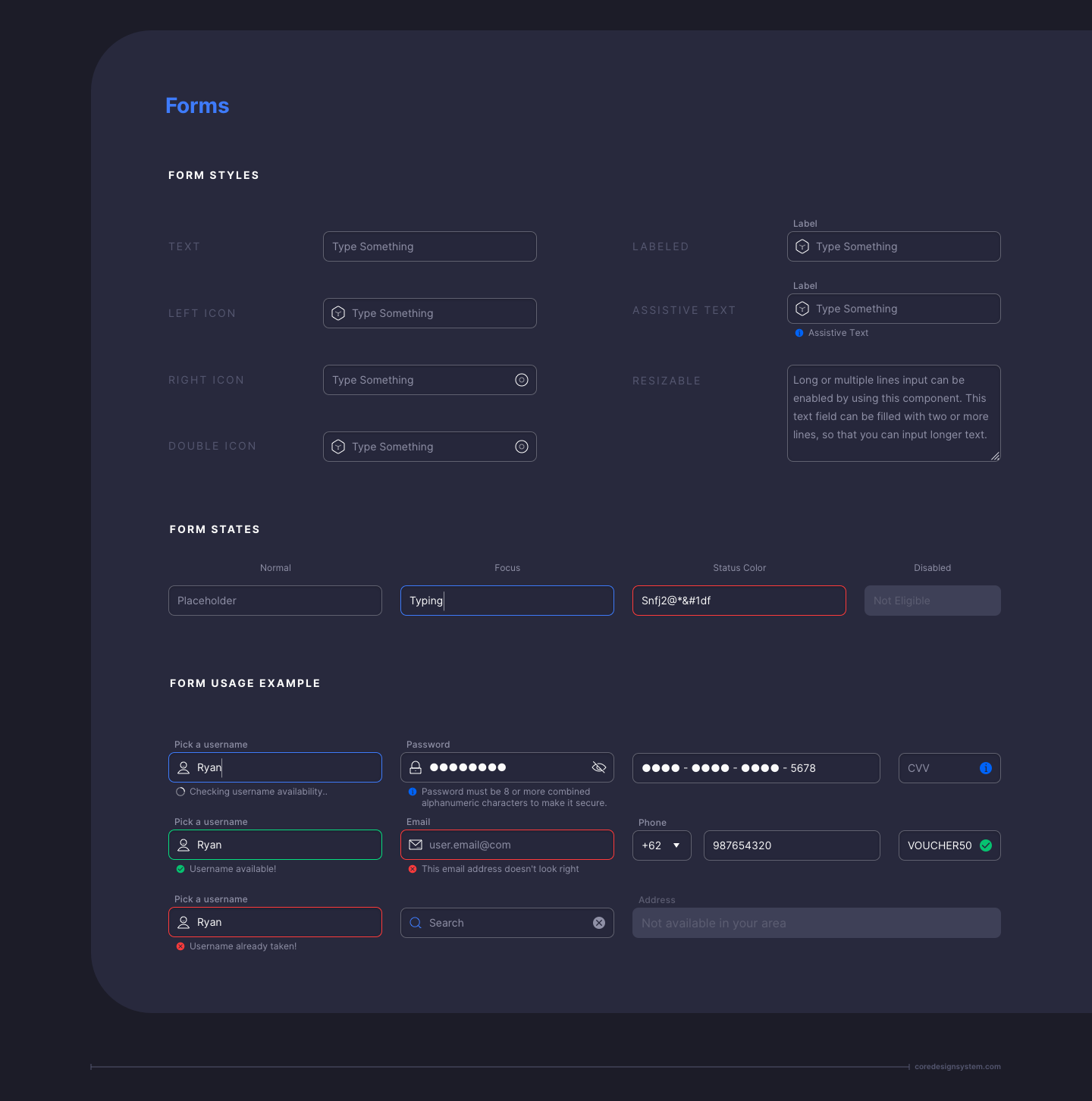
Task: Click the red error icon by Username already taken
Action: (x=180, y=946)
